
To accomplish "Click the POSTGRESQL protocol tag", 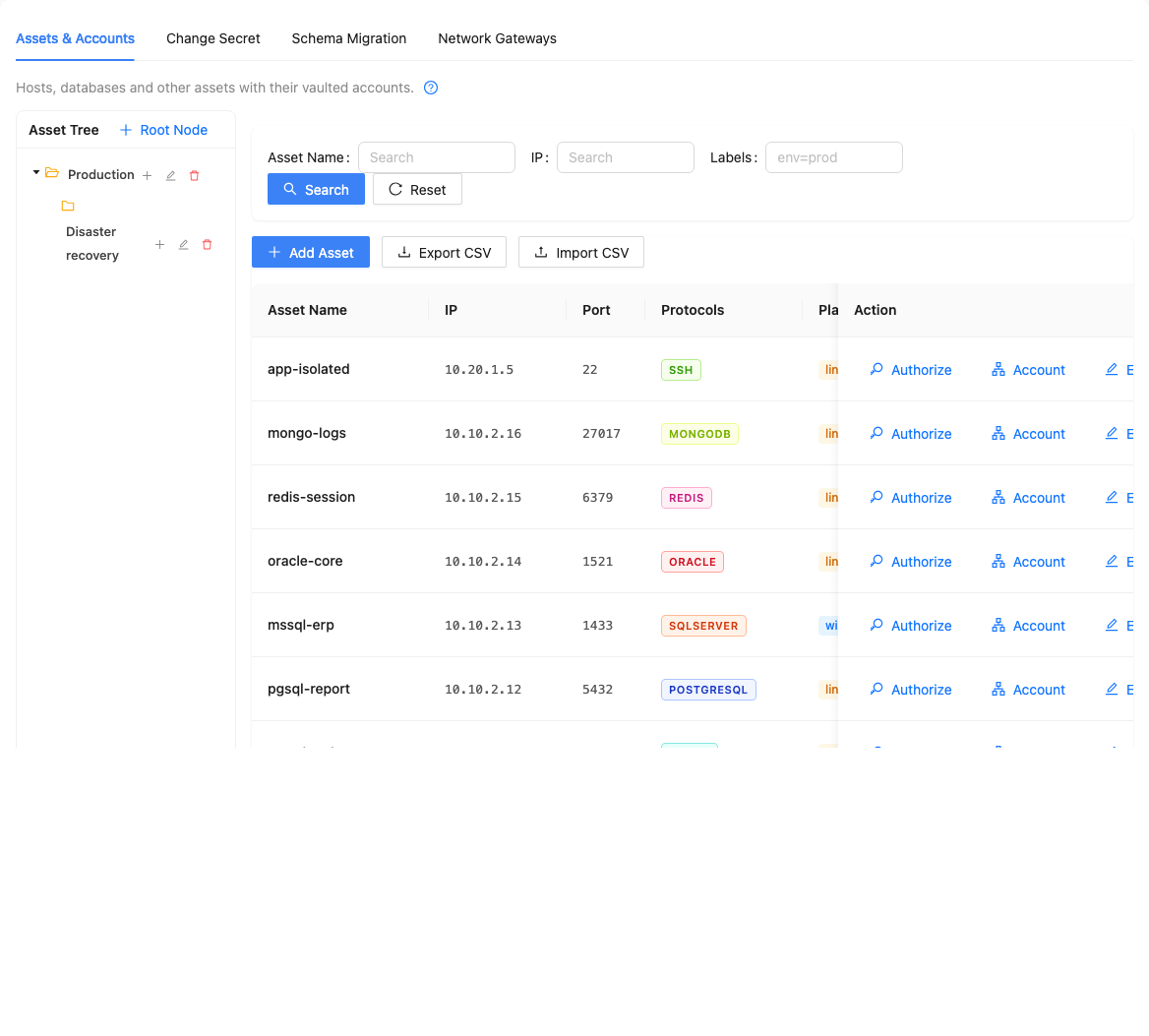I will coord(708,690).
